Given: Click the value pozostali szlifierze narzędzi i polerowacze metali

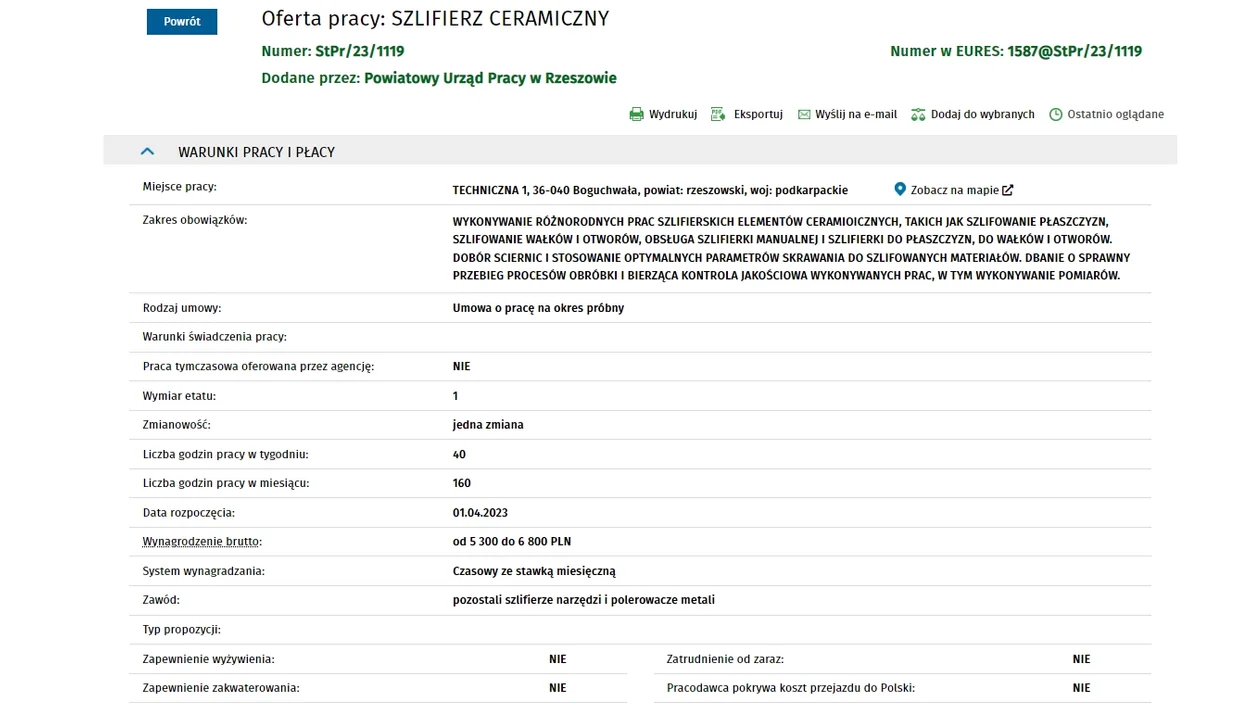Looking at the screenshot, I should pos(584,600).
